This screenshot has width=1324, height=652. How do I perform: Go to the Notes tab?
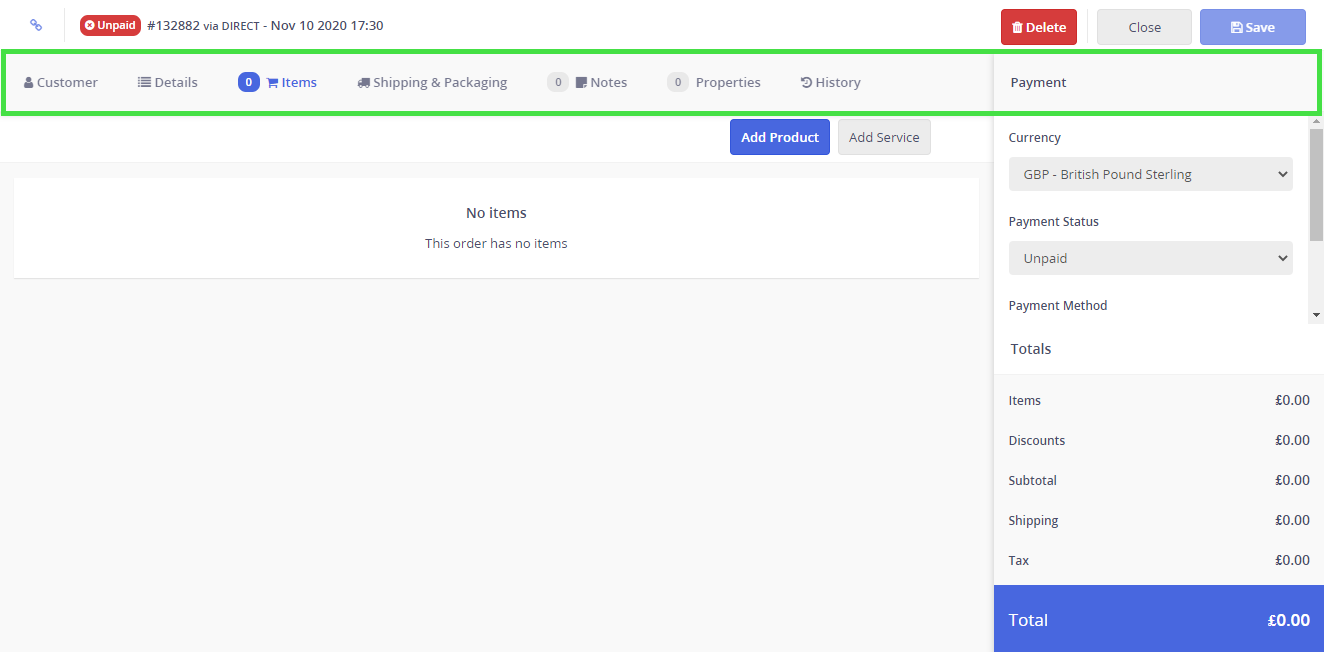602,83
